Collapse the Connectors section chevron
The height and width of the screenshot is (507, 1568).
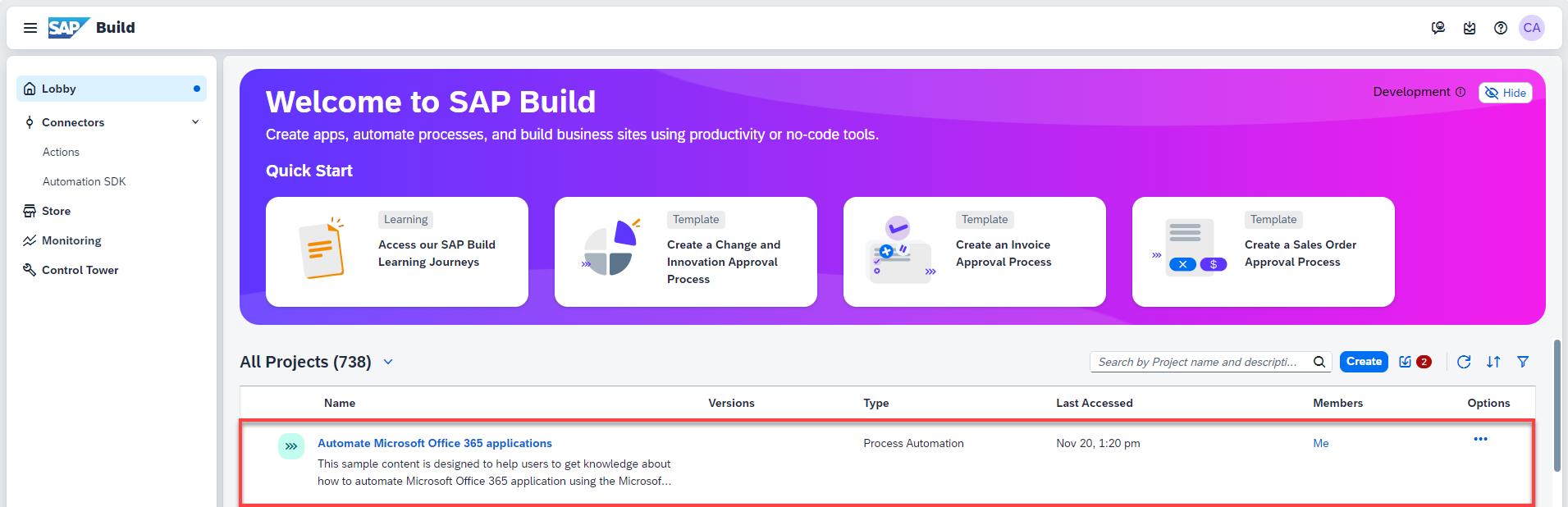click(195, 122)
